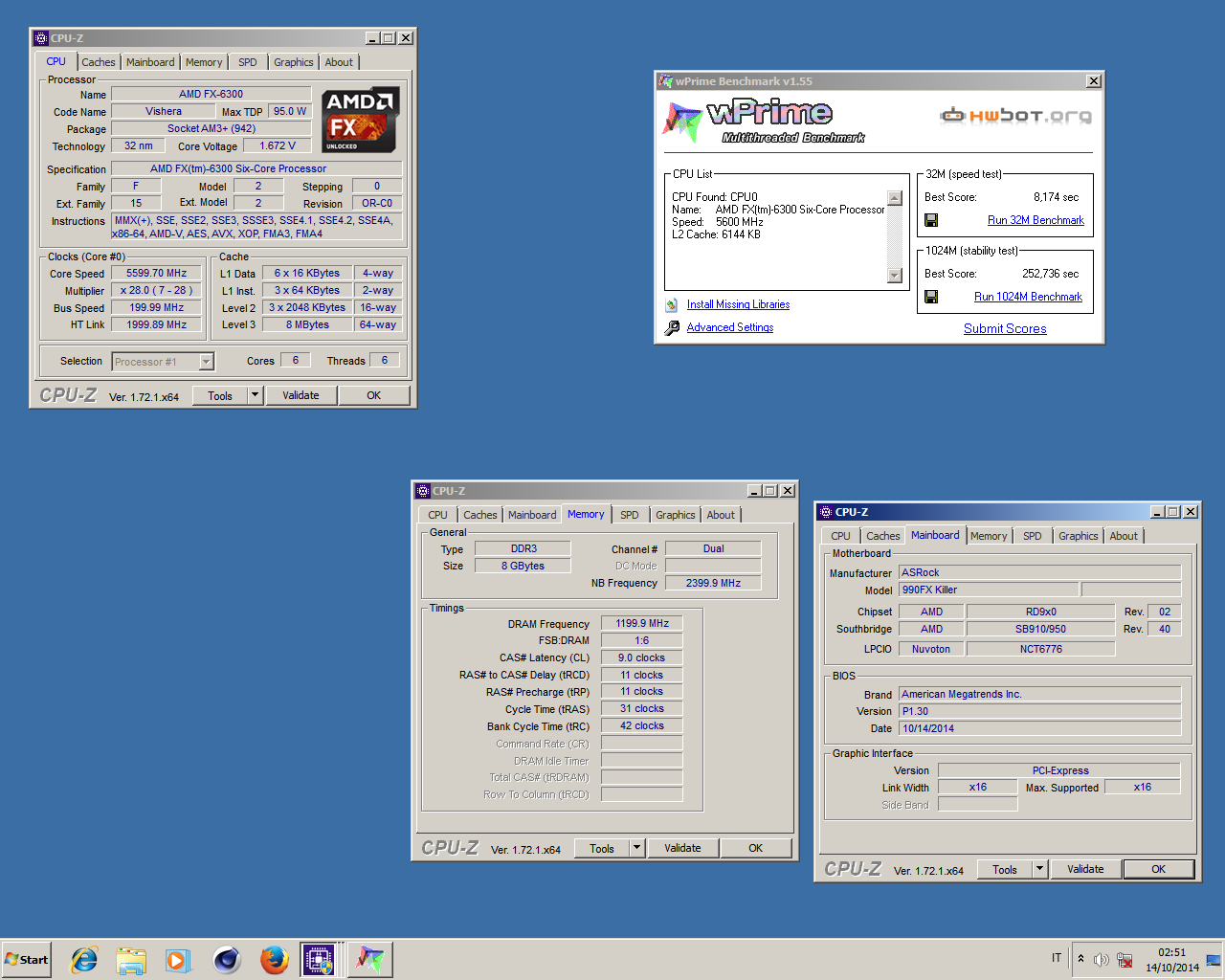Click the CPU-Z title bar icon in Mainboard window

point(826,512)
